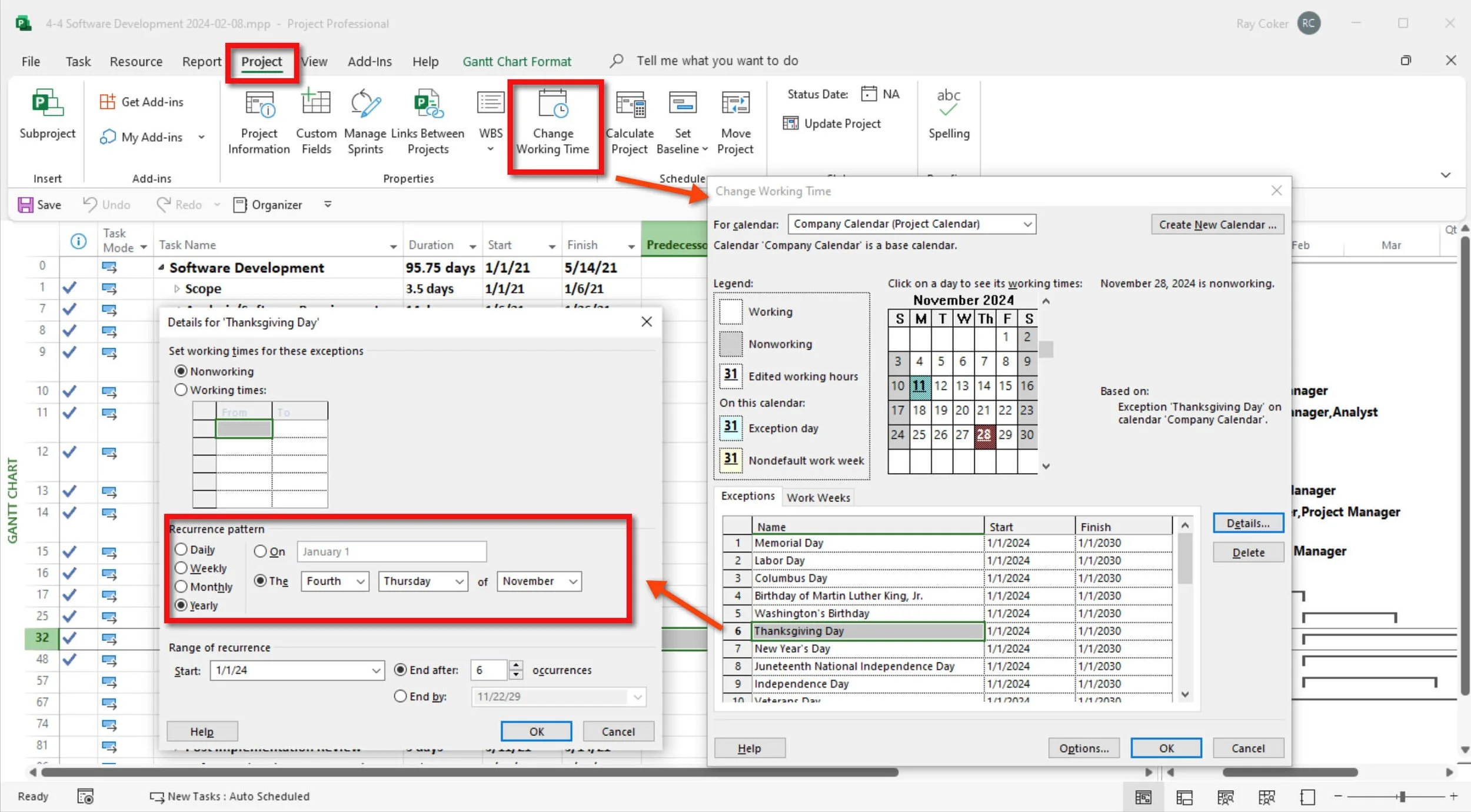Image resolution: width=1471 pixels, height=812 pixels.
Task: Switch to Resource Sheet view in status bar
Action: coord(1266,797)
